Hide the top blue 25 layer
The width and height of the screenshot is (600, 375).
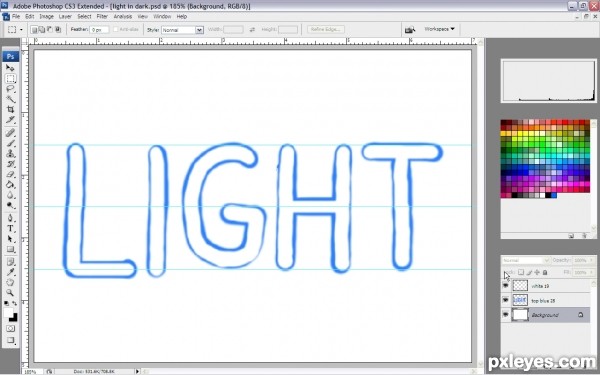(x=505, y=300)
